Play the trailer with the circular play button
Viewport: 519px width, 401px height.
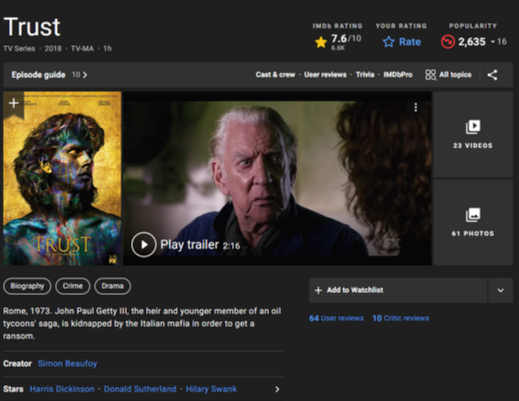[x=144, y=245]
